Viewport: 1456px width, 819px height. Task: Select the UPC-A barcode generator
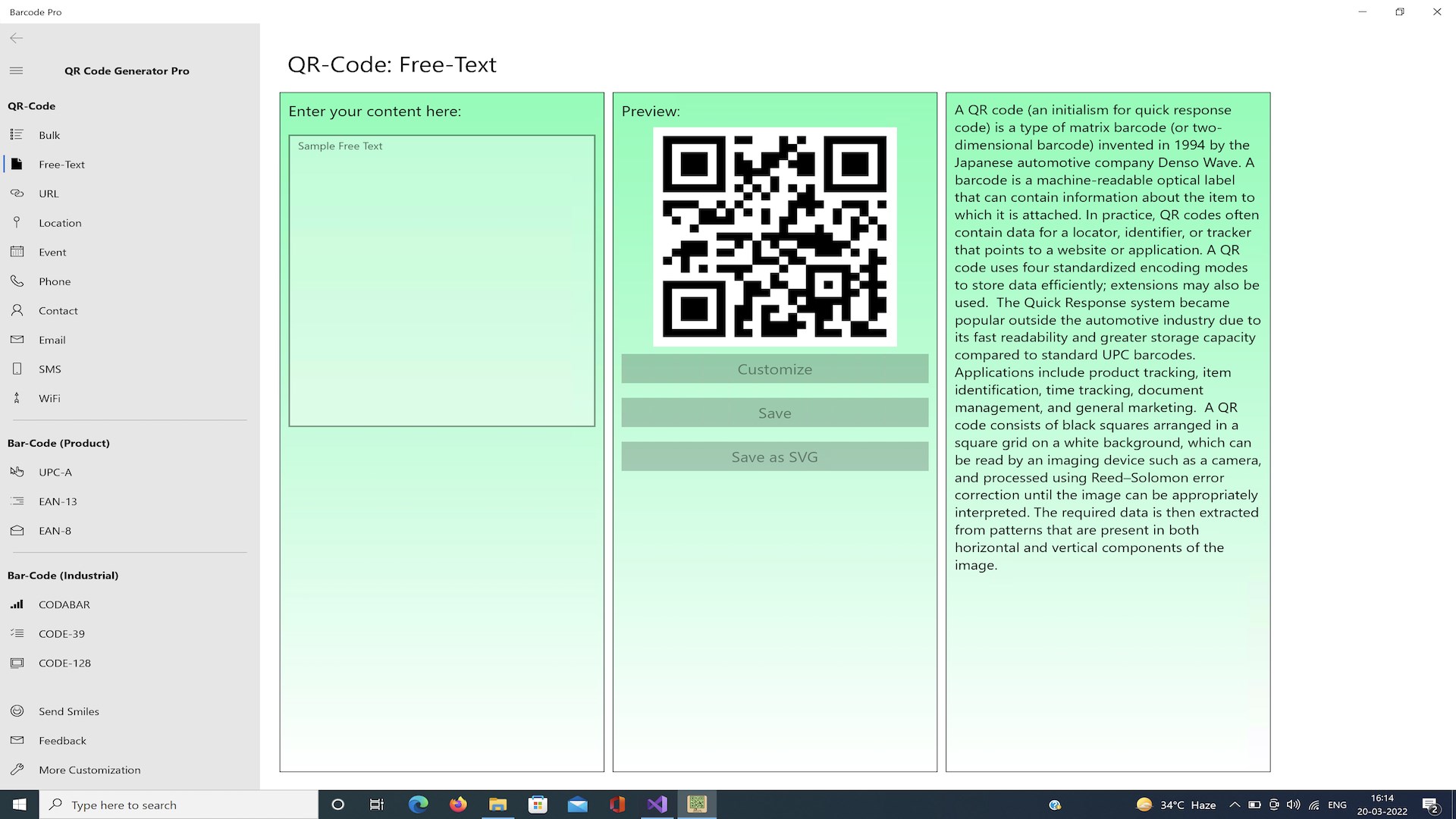pos(55,472)
